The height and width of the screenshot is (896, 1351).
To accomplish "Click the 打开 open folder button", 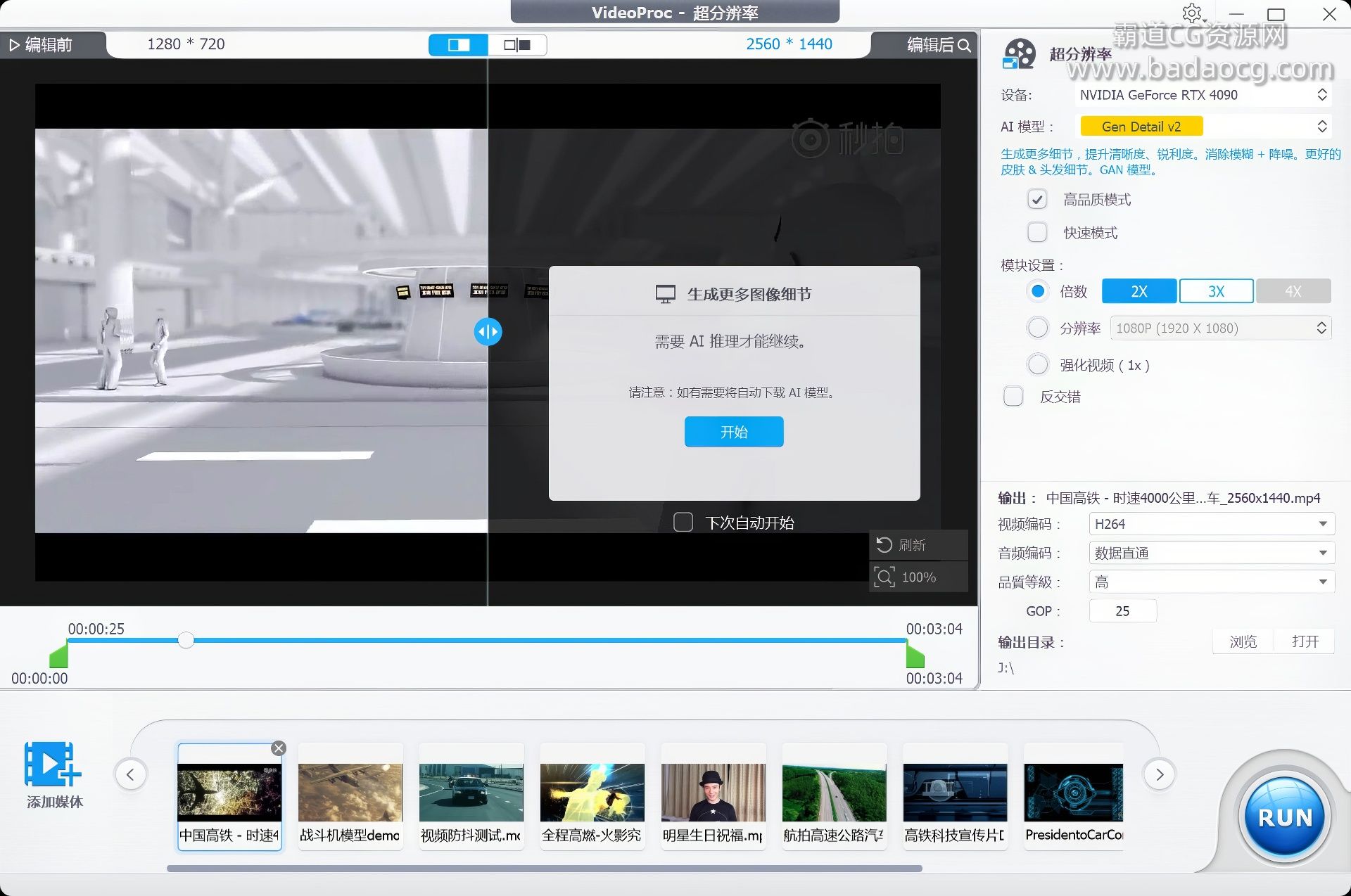I will pos(1305,641).
